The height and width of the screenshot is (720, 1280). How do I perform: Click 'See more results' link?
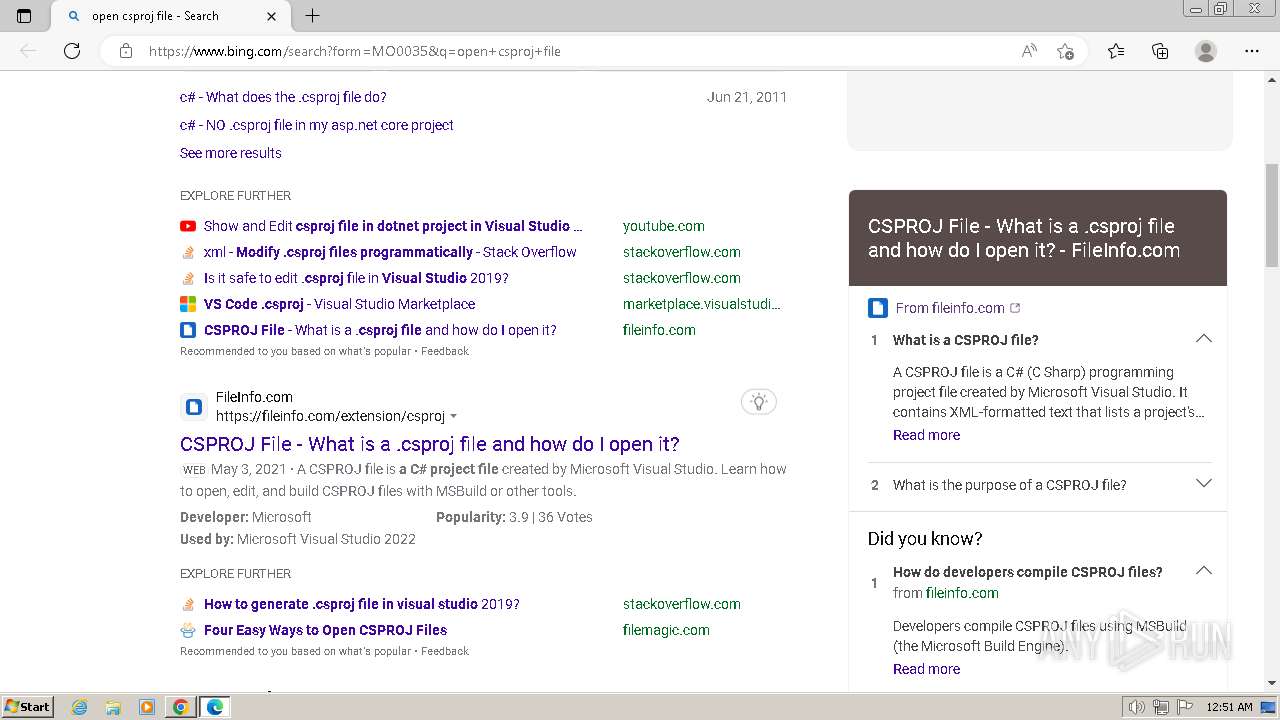point(231,153)
